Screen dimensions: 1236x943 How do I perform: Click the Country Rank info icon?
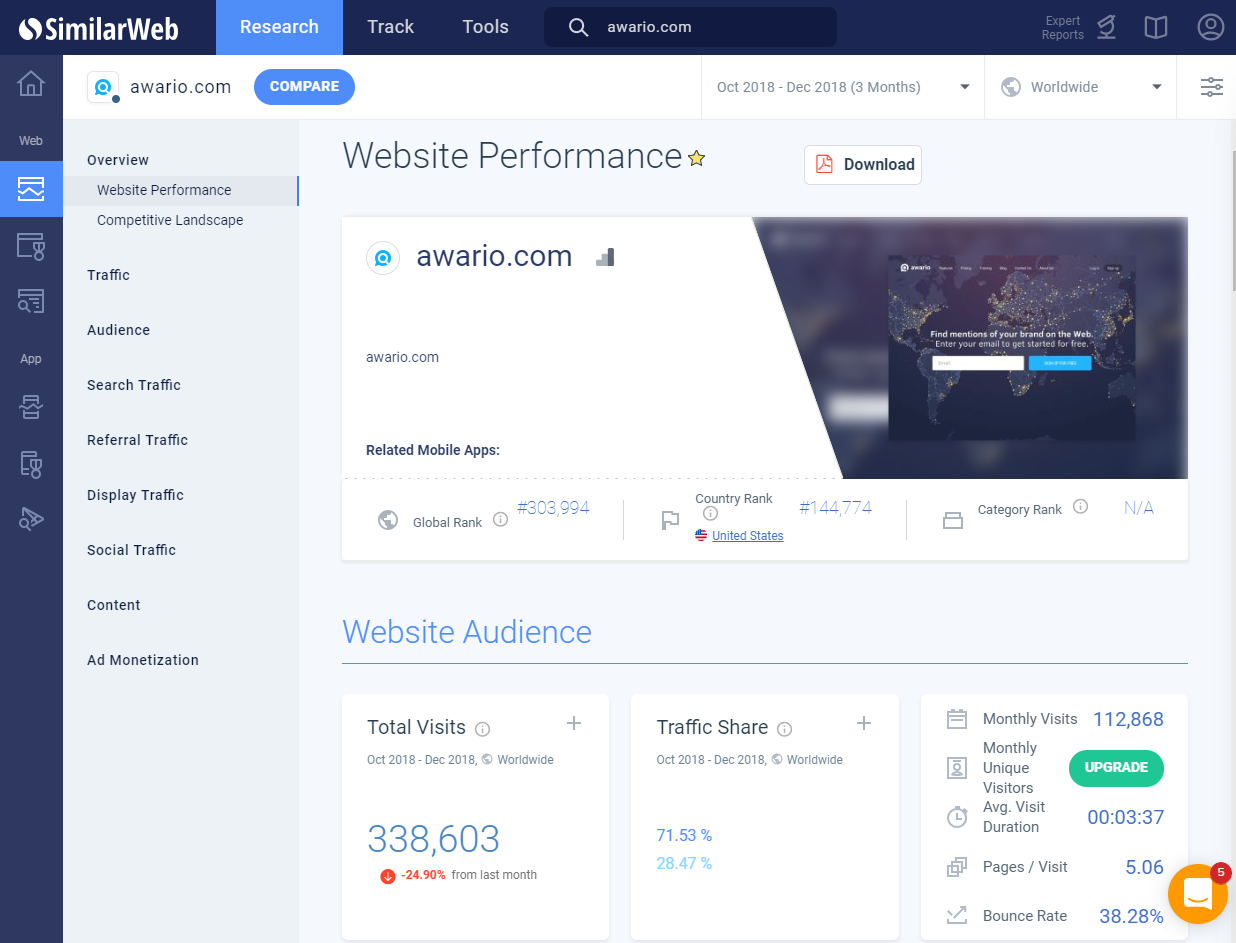[710, 513]
